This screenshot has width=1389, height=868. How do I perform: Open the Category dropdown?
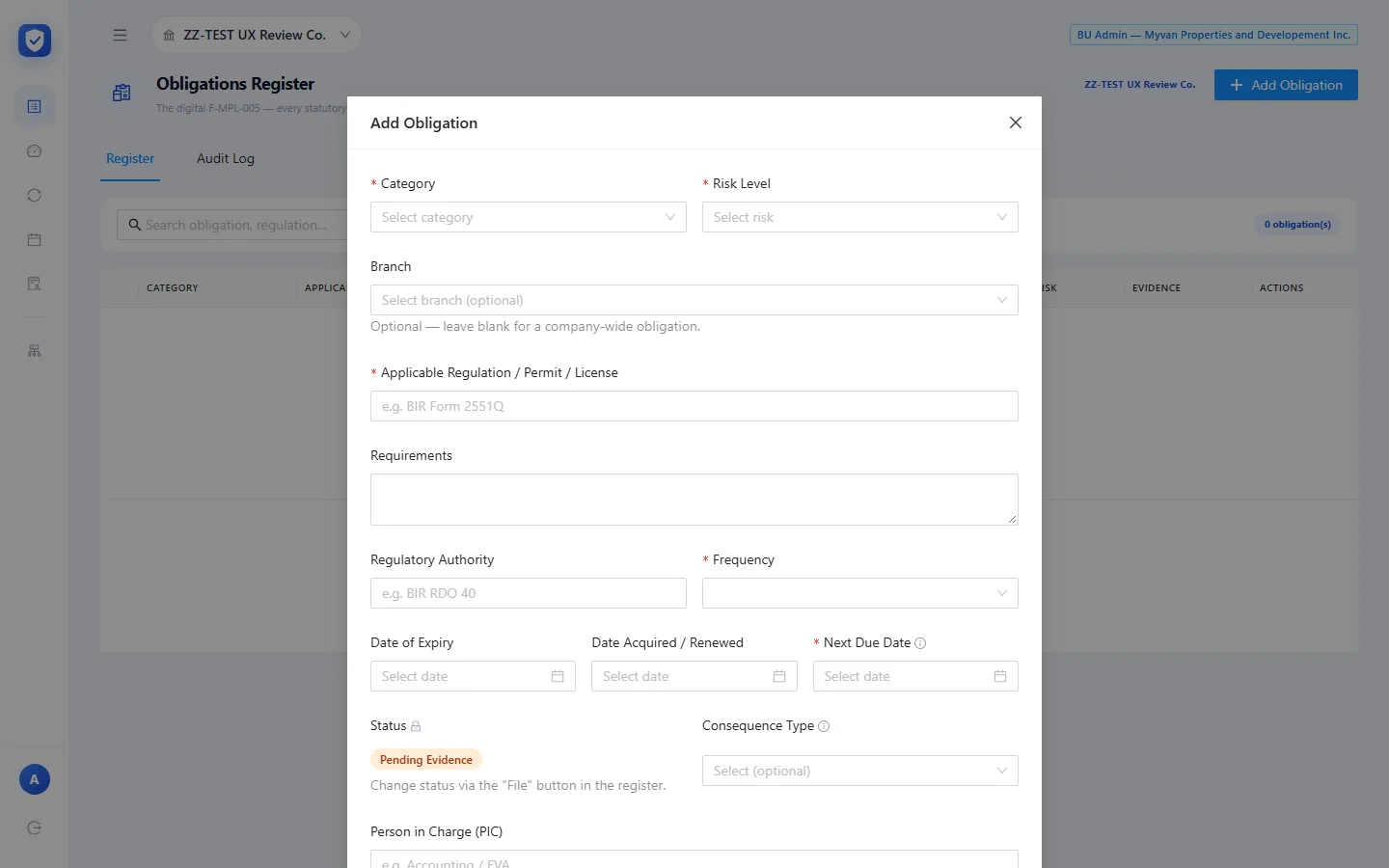529,217
